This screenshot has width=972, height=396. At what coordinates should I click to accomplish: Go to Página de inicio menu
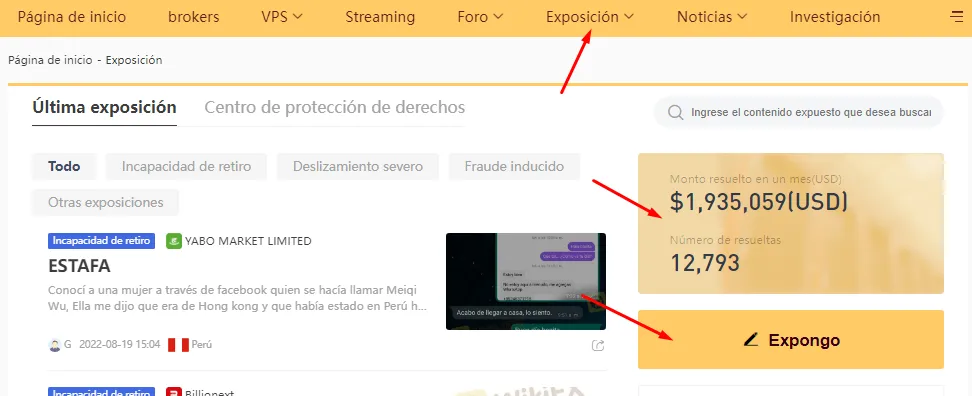point(72,17)
